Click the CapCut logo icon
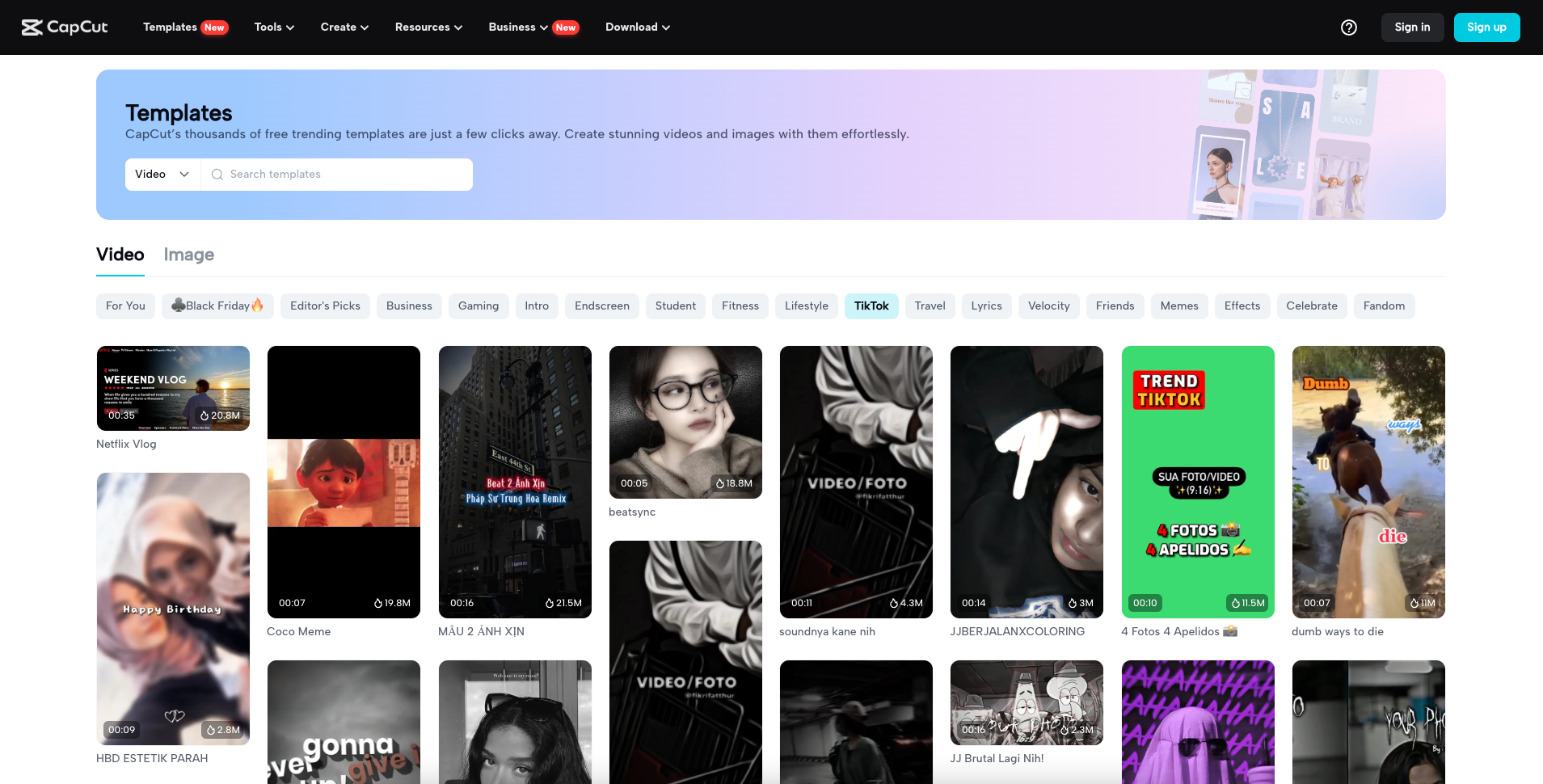 (x=32, y=27)
